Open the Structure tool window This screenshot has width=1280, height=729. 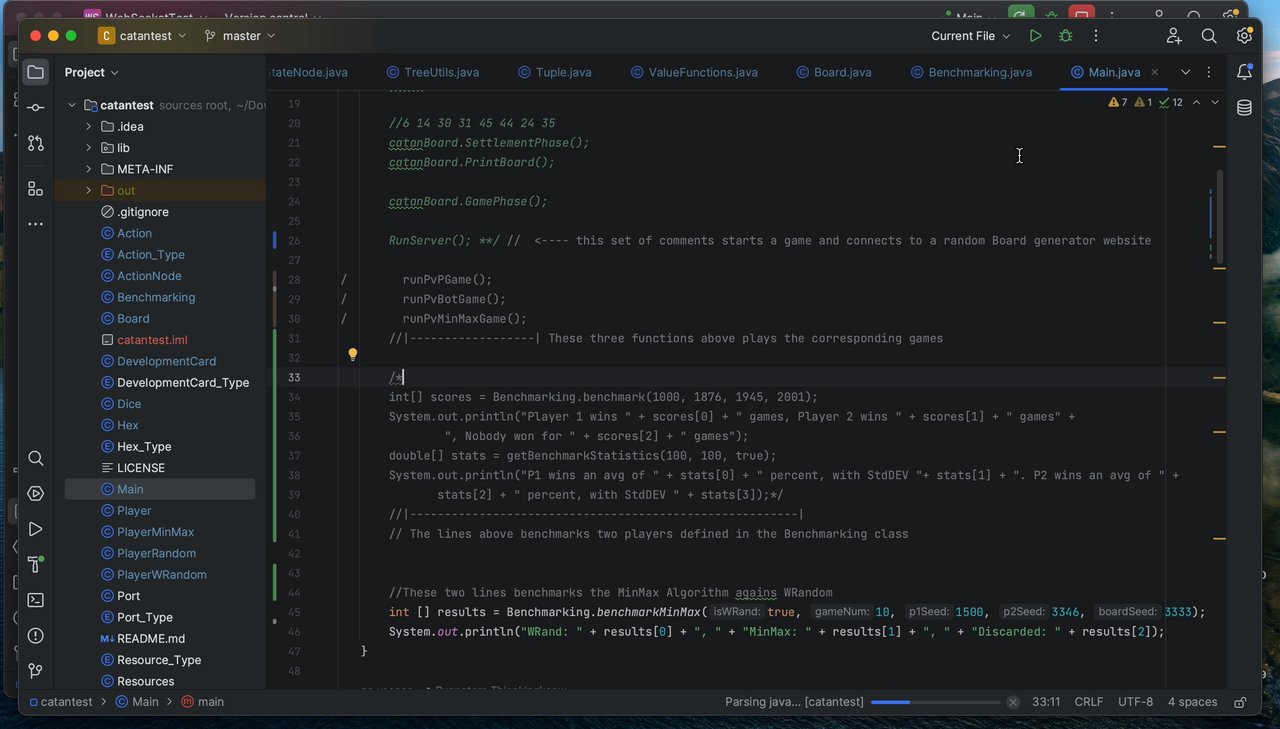click(x=36, y=188)
